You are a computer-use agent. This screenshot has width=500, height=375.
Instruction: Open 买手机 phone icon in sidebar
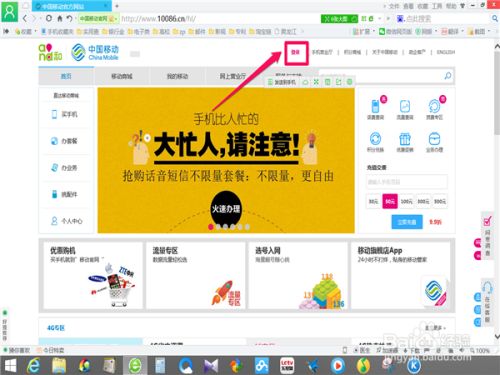[54, 114]
